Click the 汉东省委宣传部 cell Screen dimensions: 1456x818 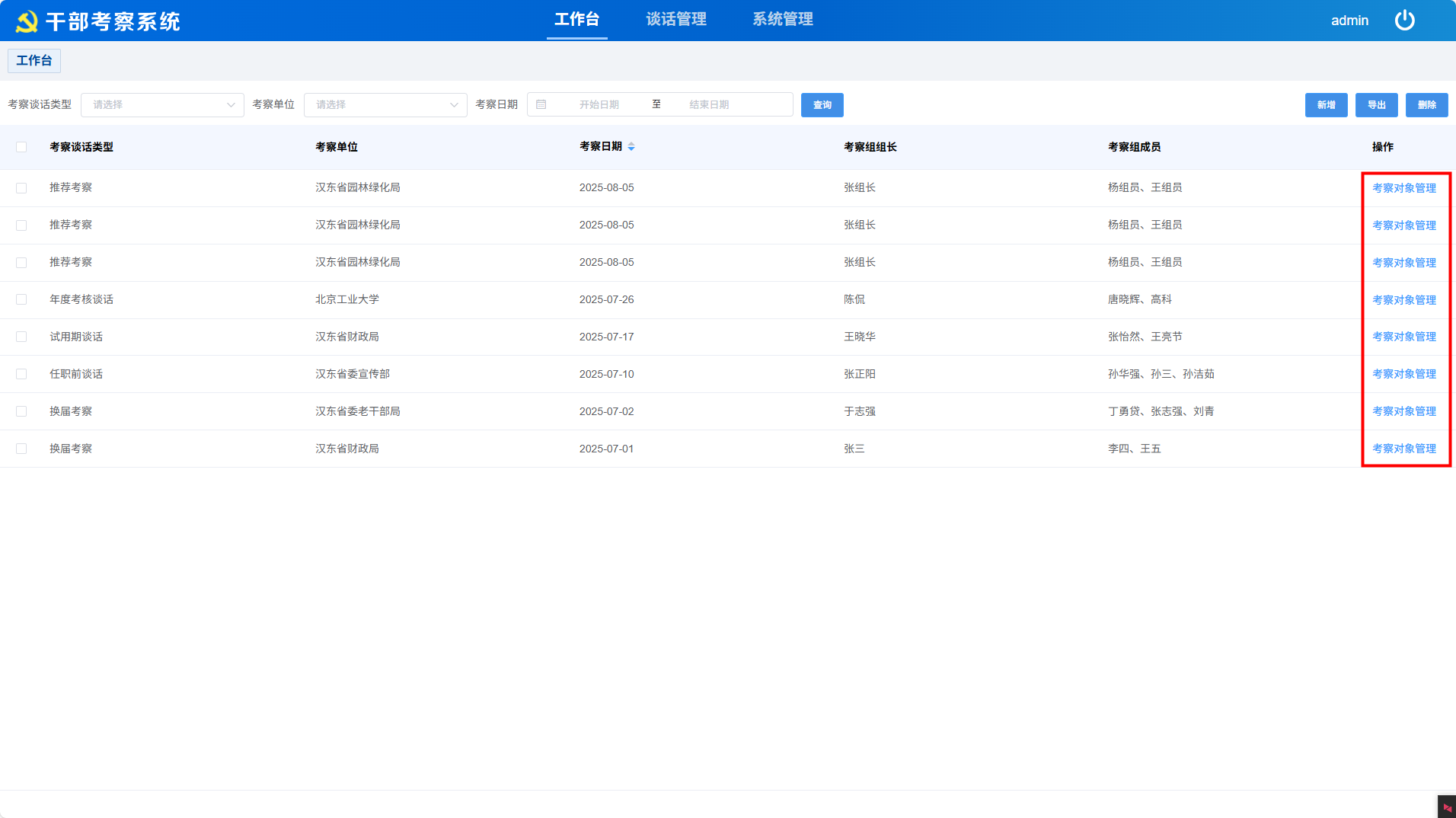tap(353, 374)
